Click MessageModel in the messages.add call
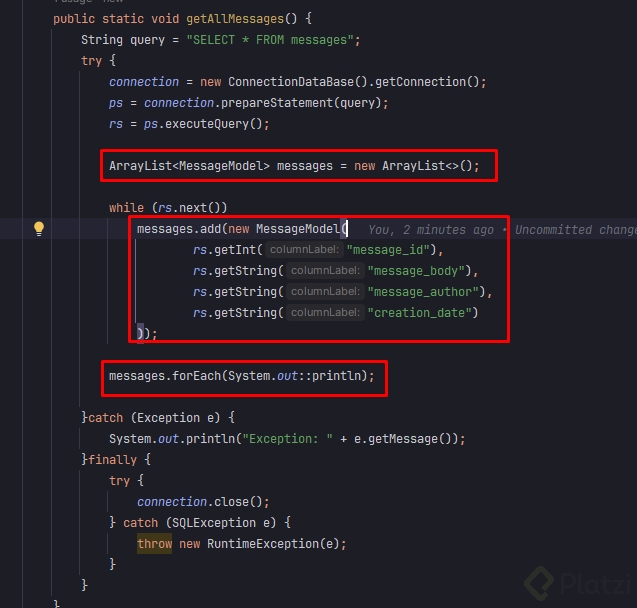 [297, 229]
